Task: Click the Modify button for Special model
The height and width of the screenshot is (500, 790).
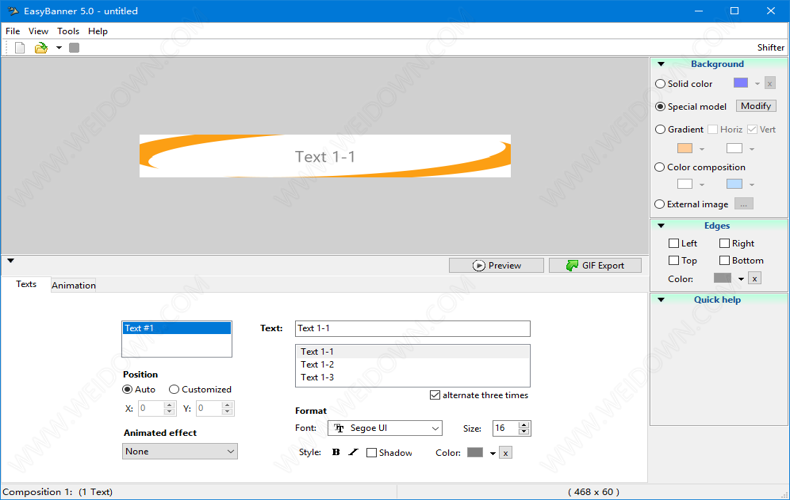Action: pyautogui.click(x=756, y=106)
